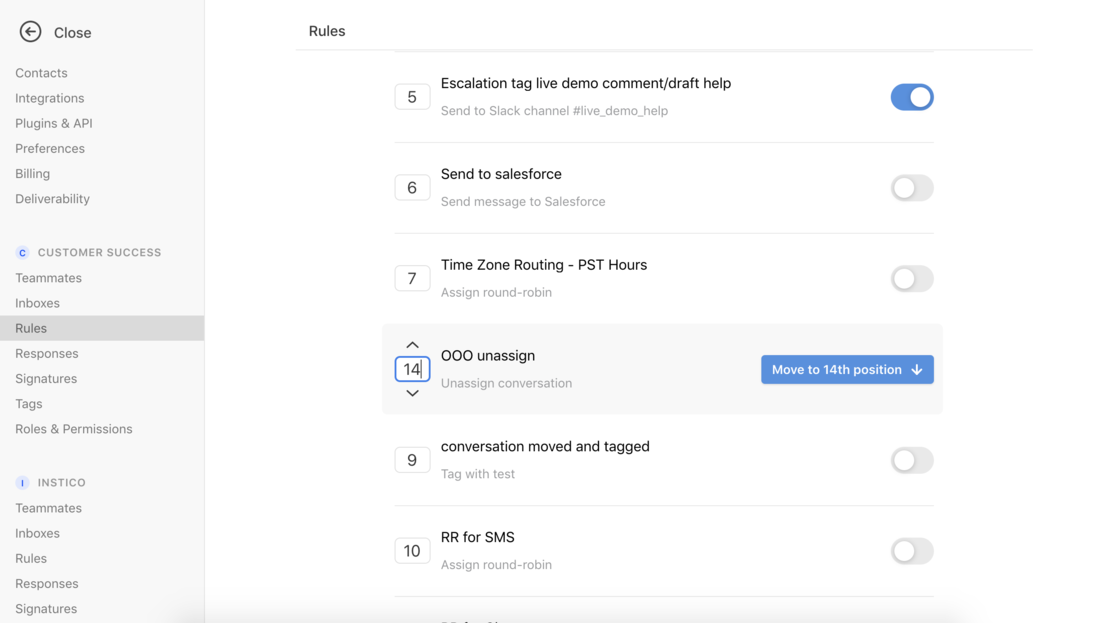The height and width of the screenshot is (623, 1120).
Task: Switch on the RR for SMS rule
Action: 911,551
